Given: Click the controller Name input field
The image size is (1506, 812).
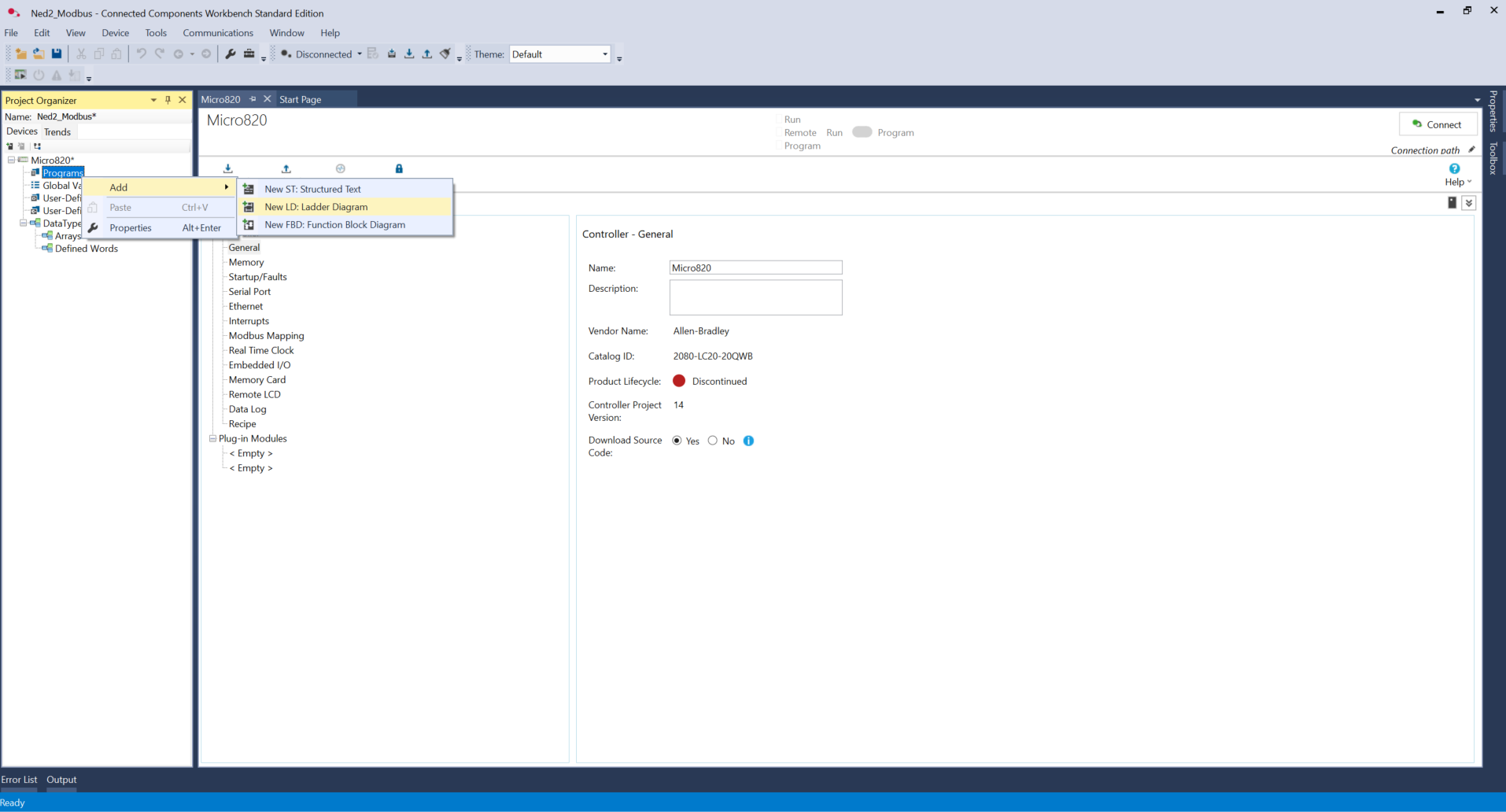Looking at the screenshot, I should click(755, 268).
